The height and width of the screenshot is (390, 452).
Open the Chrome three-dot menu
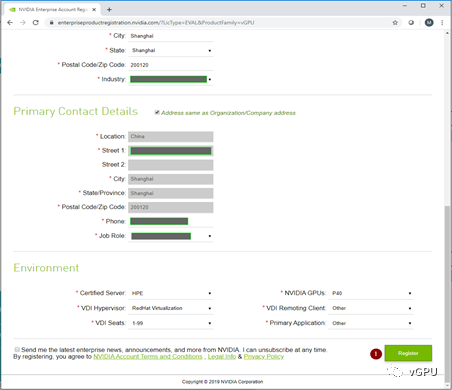442,23
